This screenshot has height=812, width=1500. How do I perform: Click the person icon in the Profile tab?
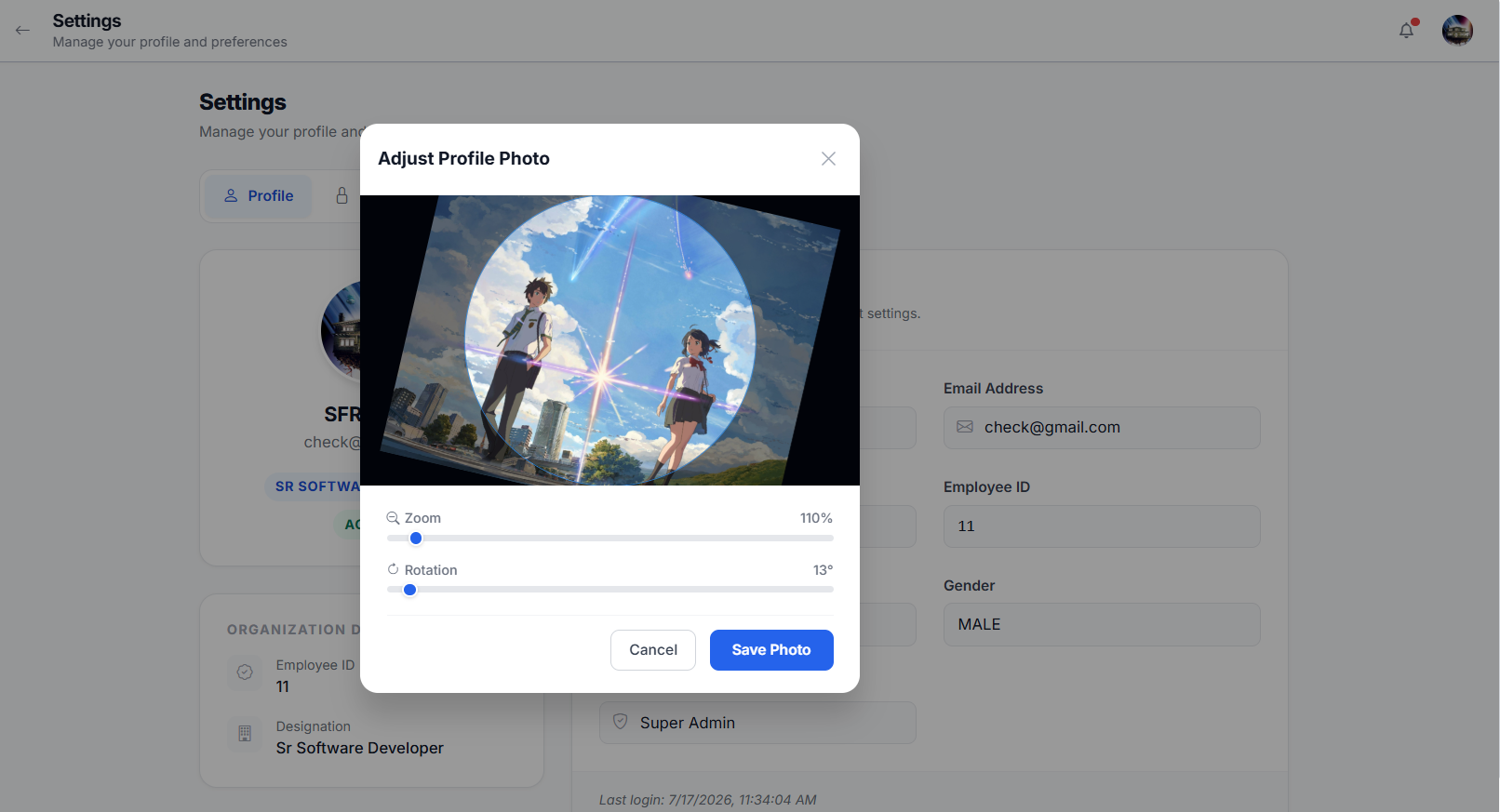[231, 196]
